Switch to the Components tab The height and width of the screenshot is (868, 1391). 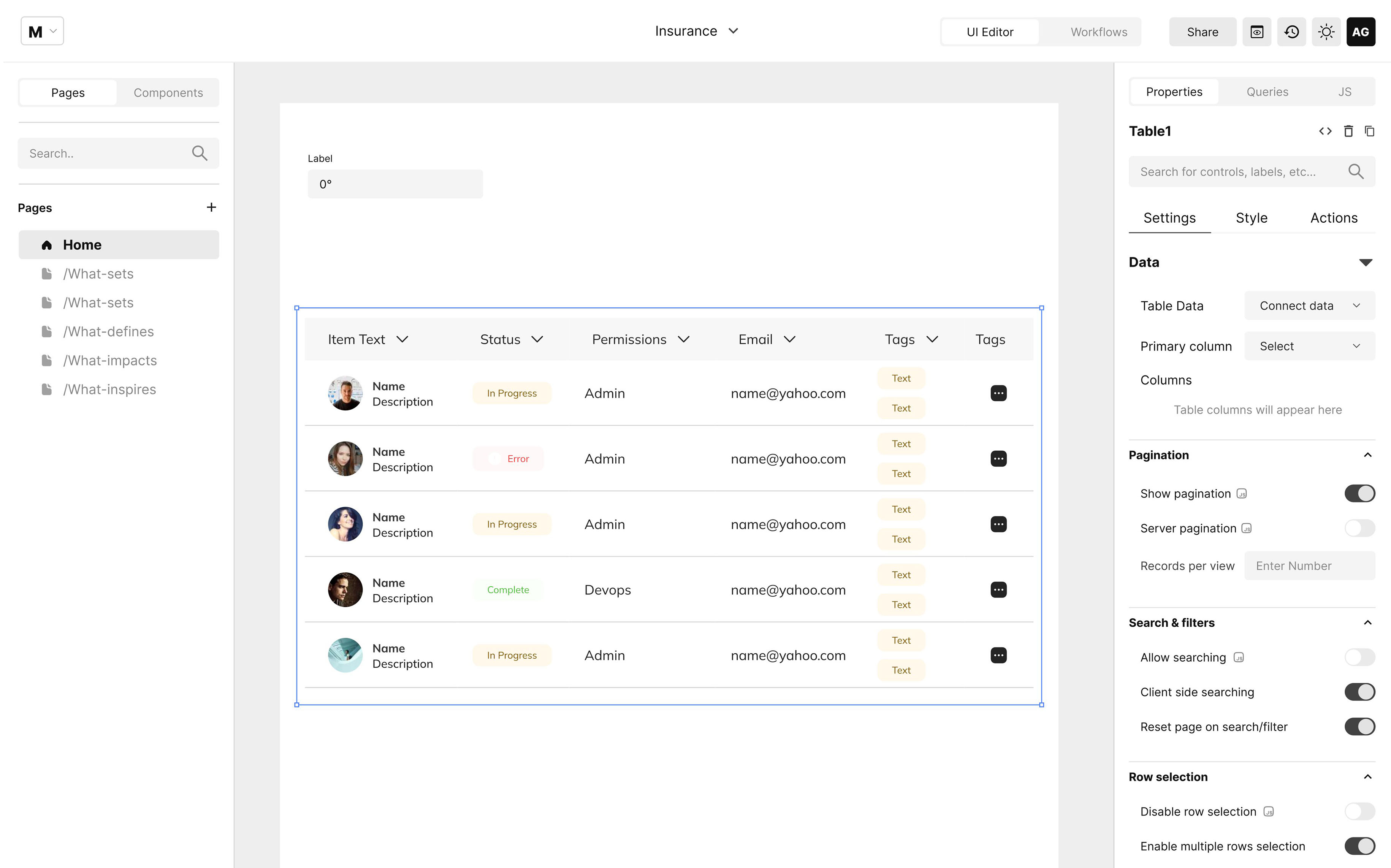coord(168,92)
